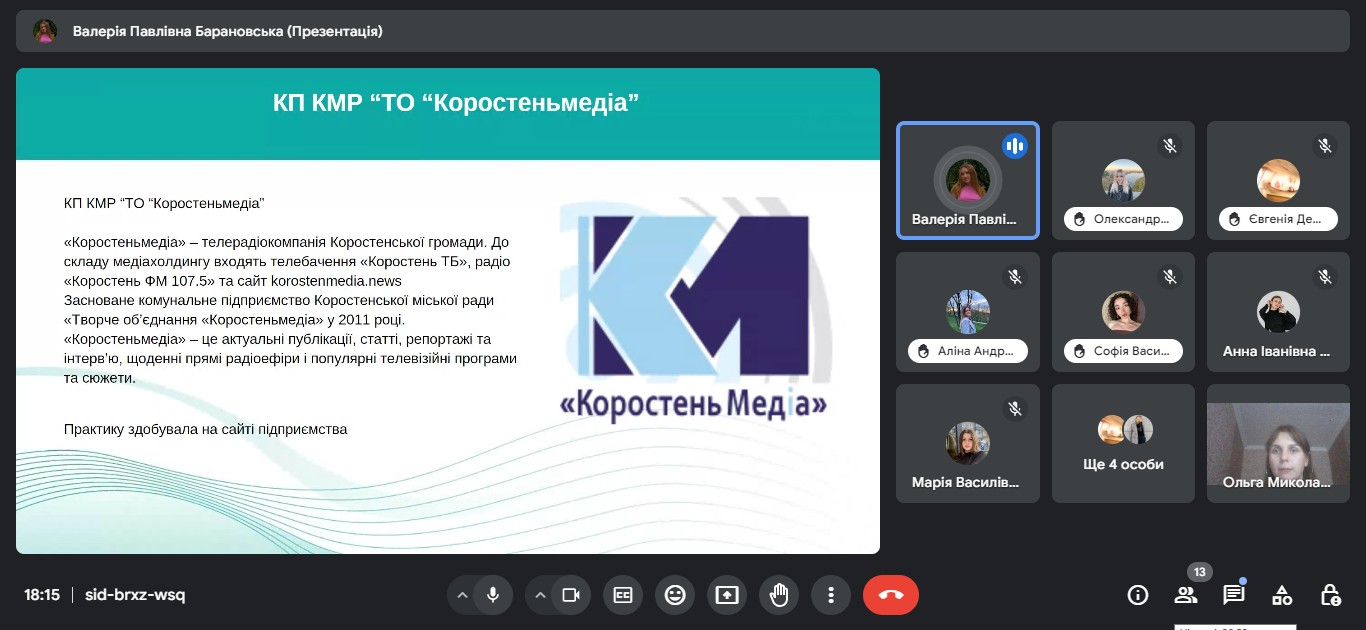This screenshot has height=630, width=1366.
Task: Toggle the camera on or off
Action: (571, 595)
